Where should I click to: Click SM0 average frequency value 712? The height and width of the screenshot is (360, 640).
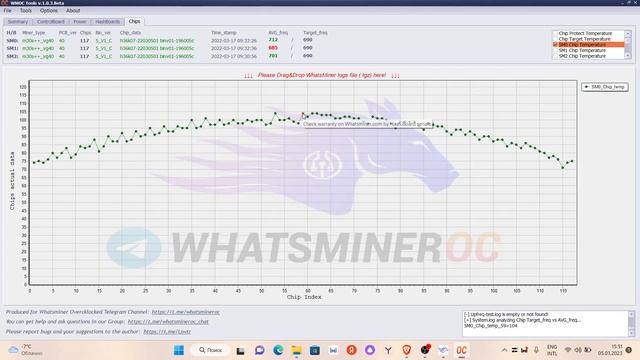[x=273, y=40]
